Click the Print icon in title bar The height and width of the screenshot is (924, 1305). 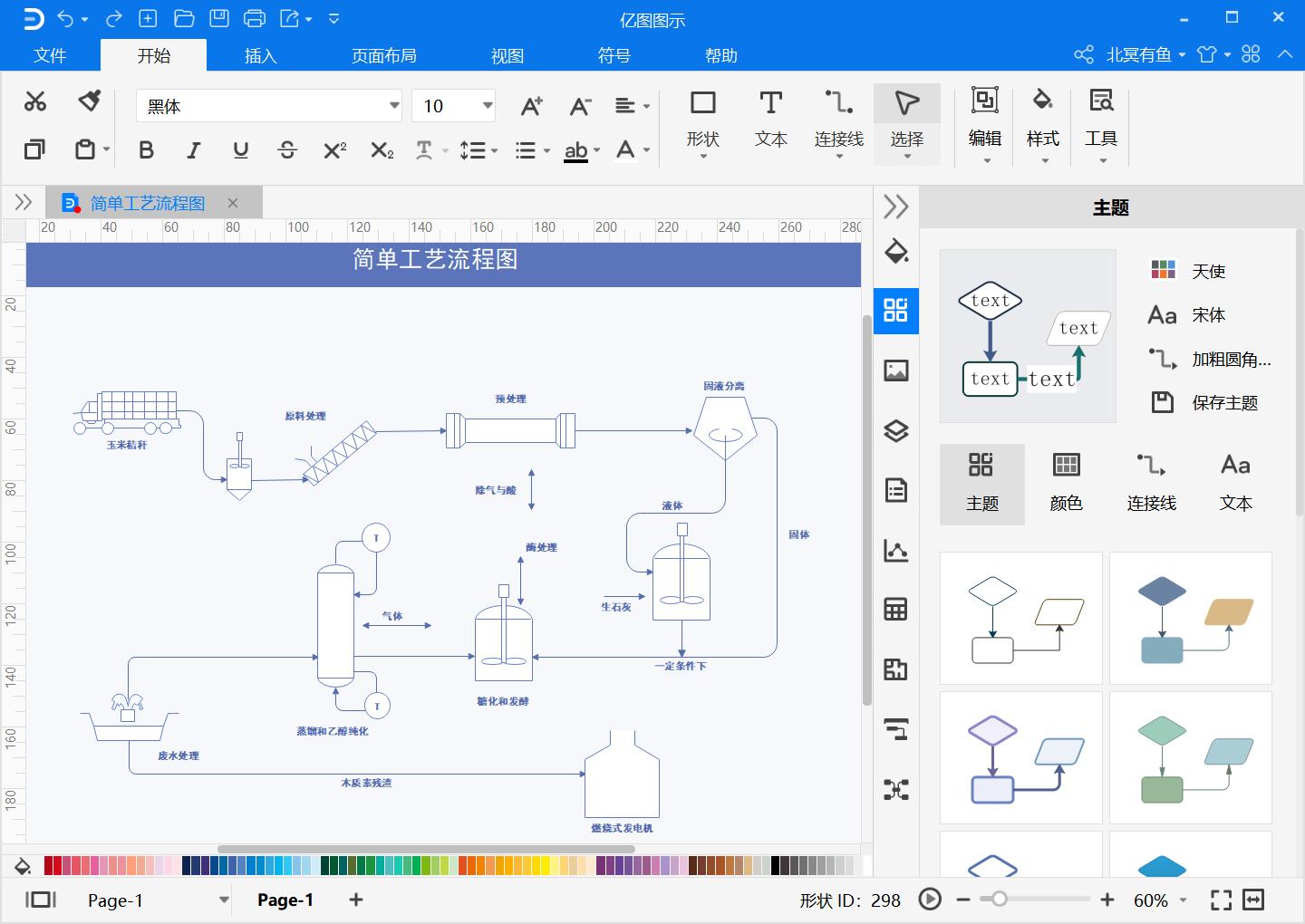pos(255,18)
